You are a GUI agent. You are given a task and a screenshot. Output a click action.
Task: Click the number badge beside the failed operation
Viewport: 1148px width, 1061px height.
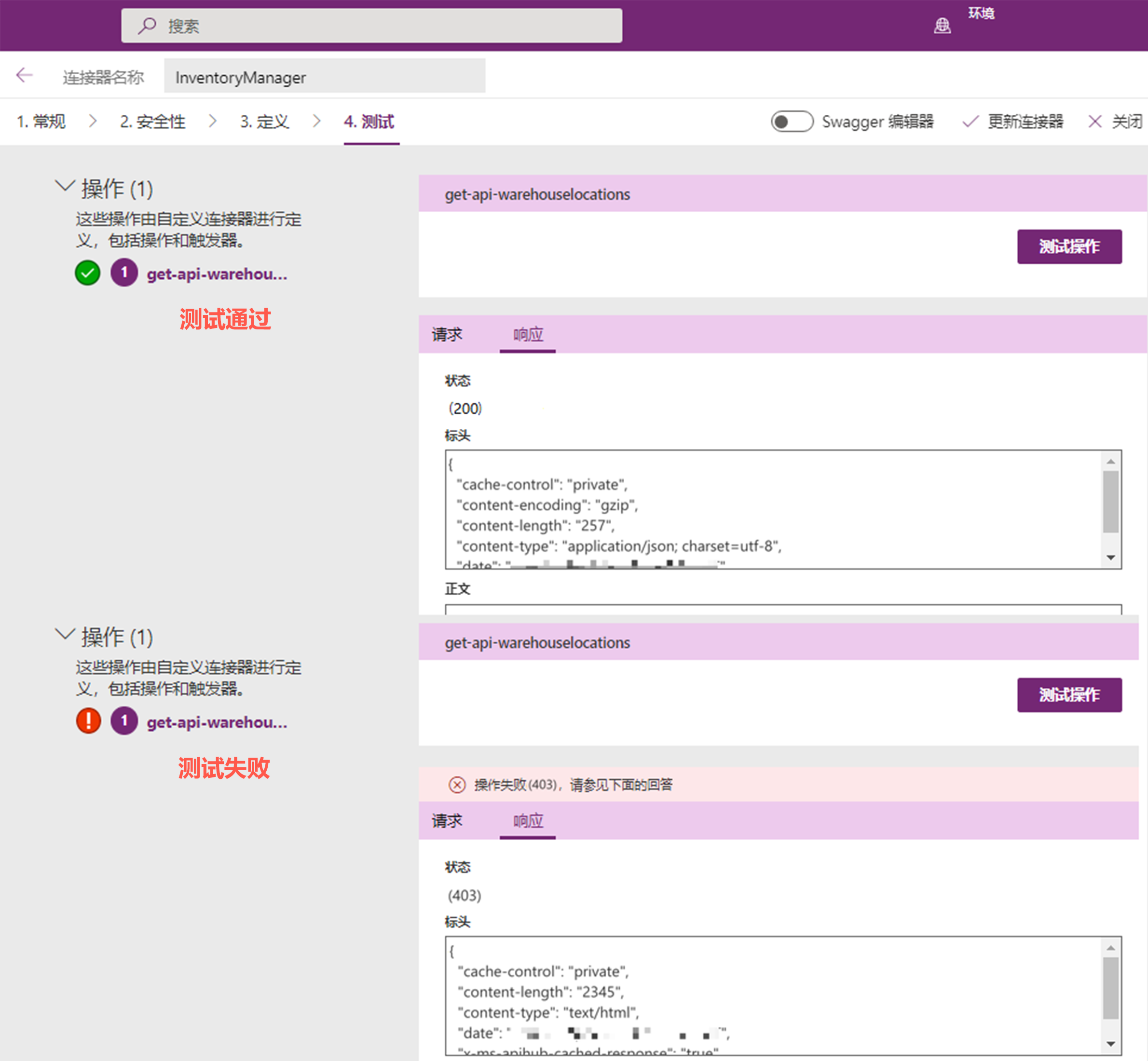coord(124,721)
